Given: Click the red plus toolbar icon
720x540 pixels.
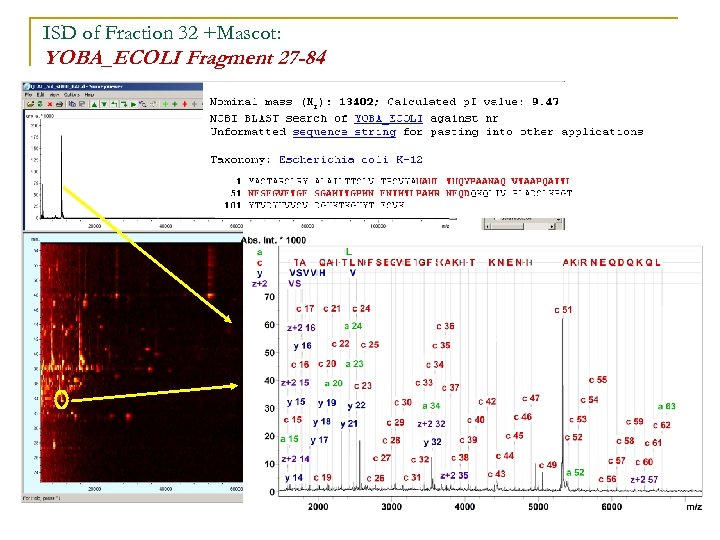Looking at the screenshot, I should (185, 104).
